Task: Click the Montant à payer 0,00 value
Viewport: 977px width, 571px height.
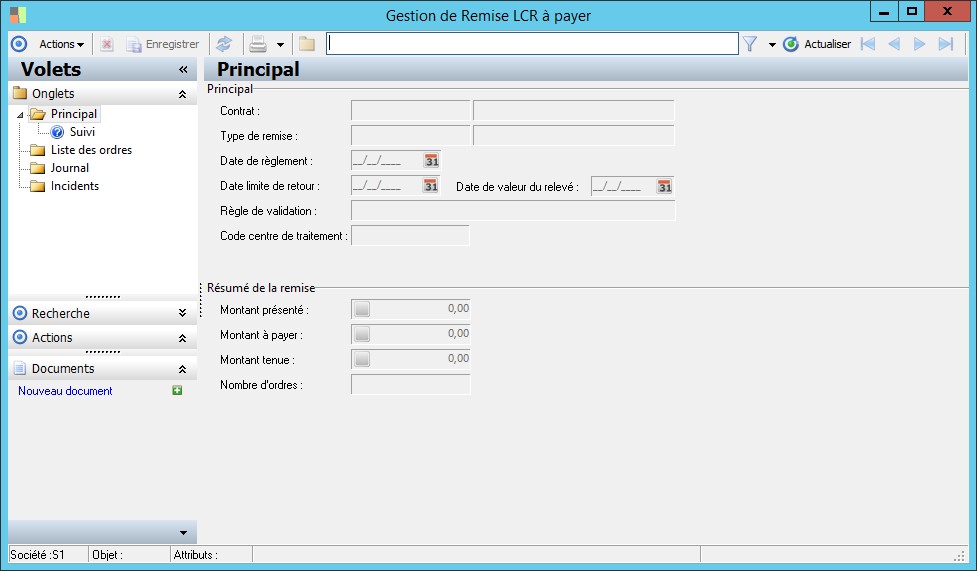Action: [x=458, y=333]
